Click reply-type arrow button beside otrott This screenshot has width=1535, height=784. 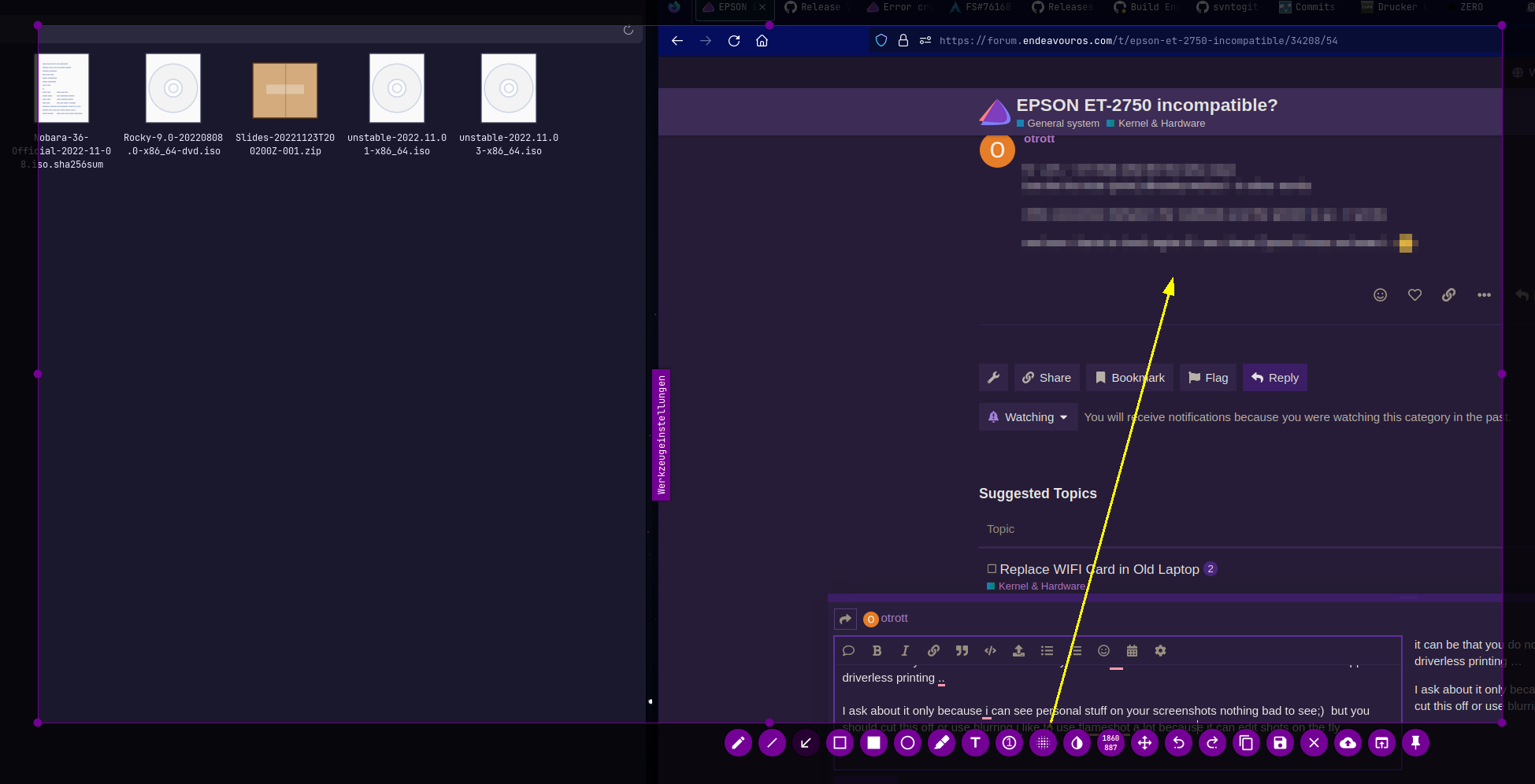pyautogui.click(x=845, y=619)
